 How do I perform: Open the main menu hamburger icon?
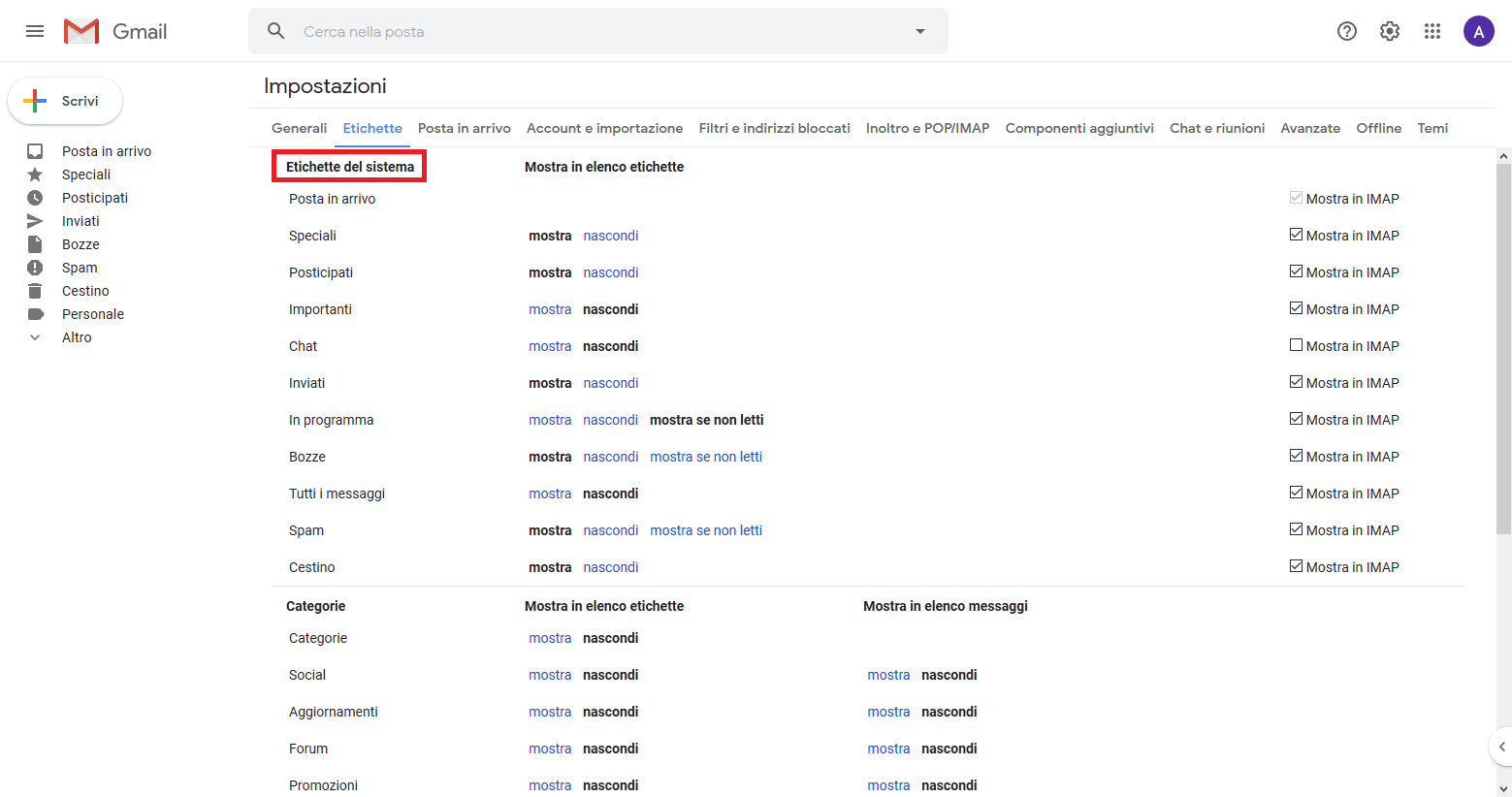(35, 31)
